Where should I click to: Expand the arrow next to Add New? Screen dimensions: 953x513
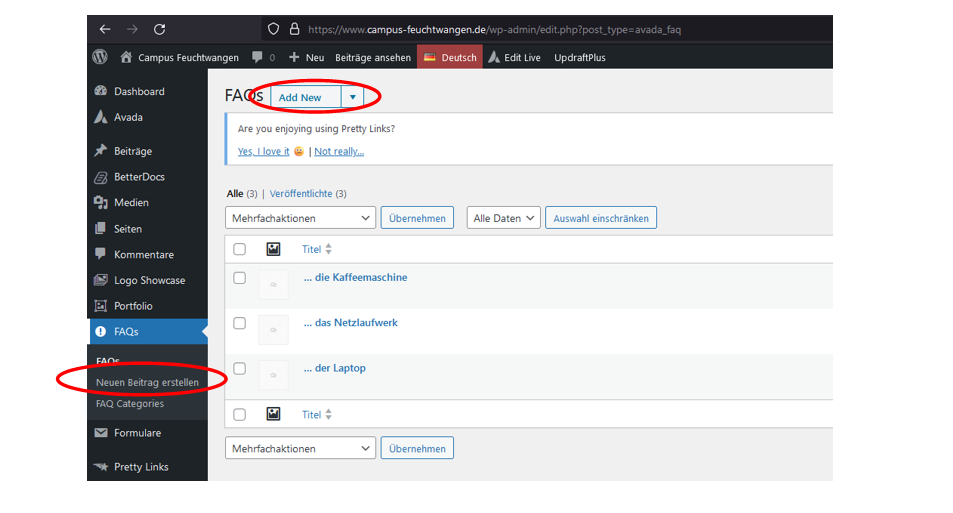tap(353, 97)
